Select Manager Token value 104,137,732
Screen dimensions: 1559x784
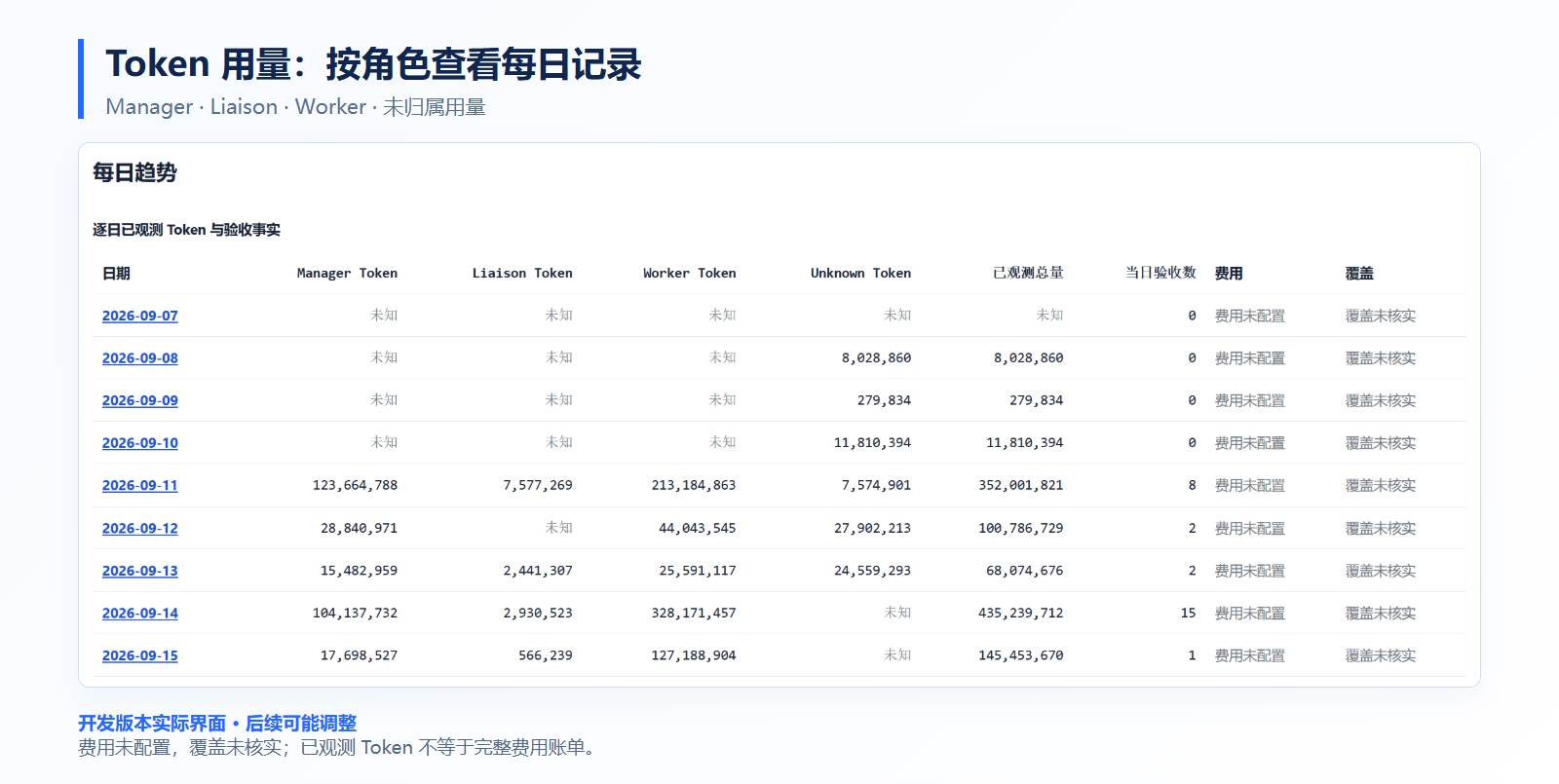355,613
